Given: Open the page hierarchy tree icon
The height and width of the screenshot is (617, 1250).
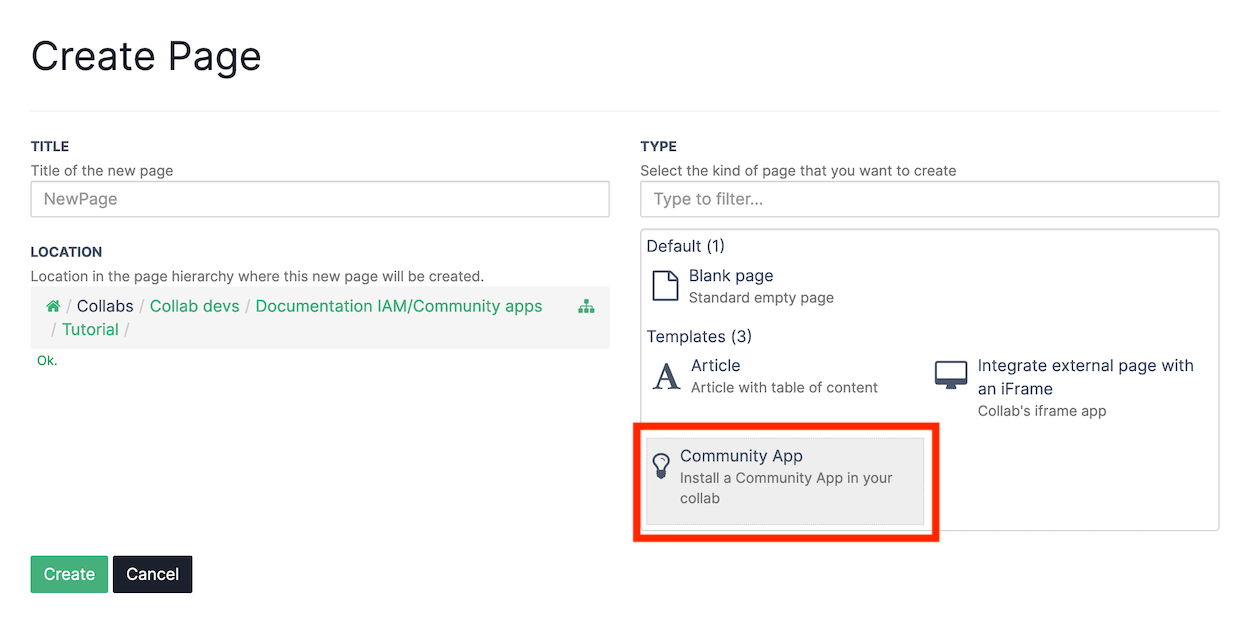Looking at the screenshot, I should tap(586, 307).
